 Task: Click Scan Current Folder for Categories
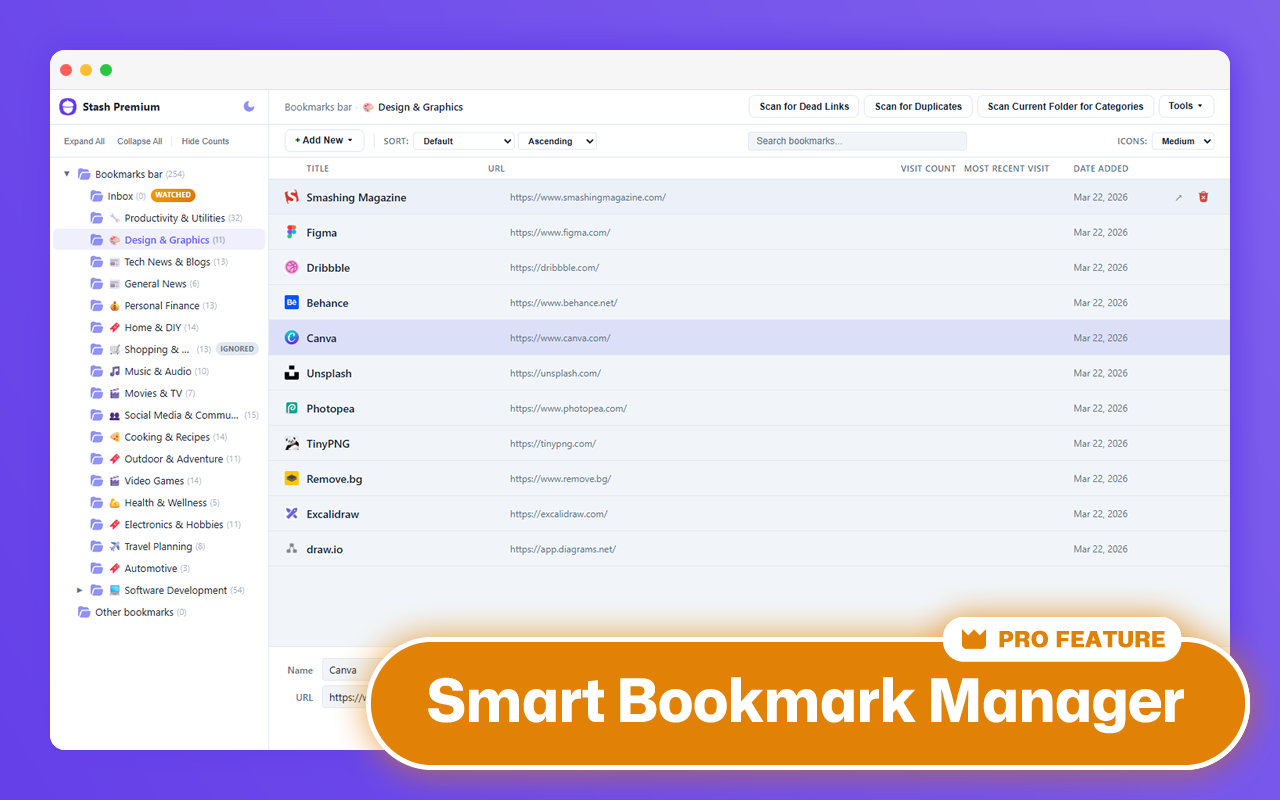click(x=1065, y=106)
